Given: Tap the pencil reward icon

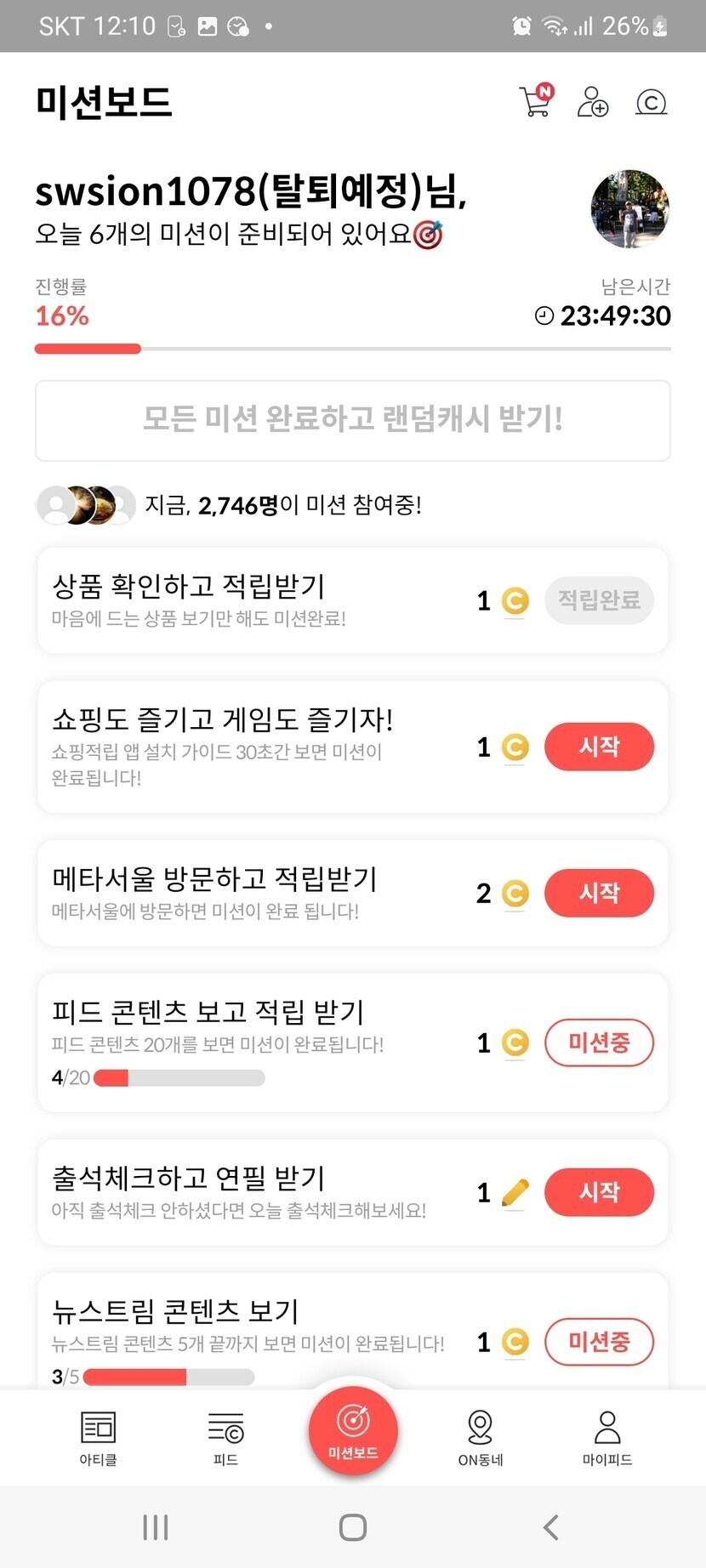Looking at the screenshot, I should pyautogui.click(x=515, y=1192).
